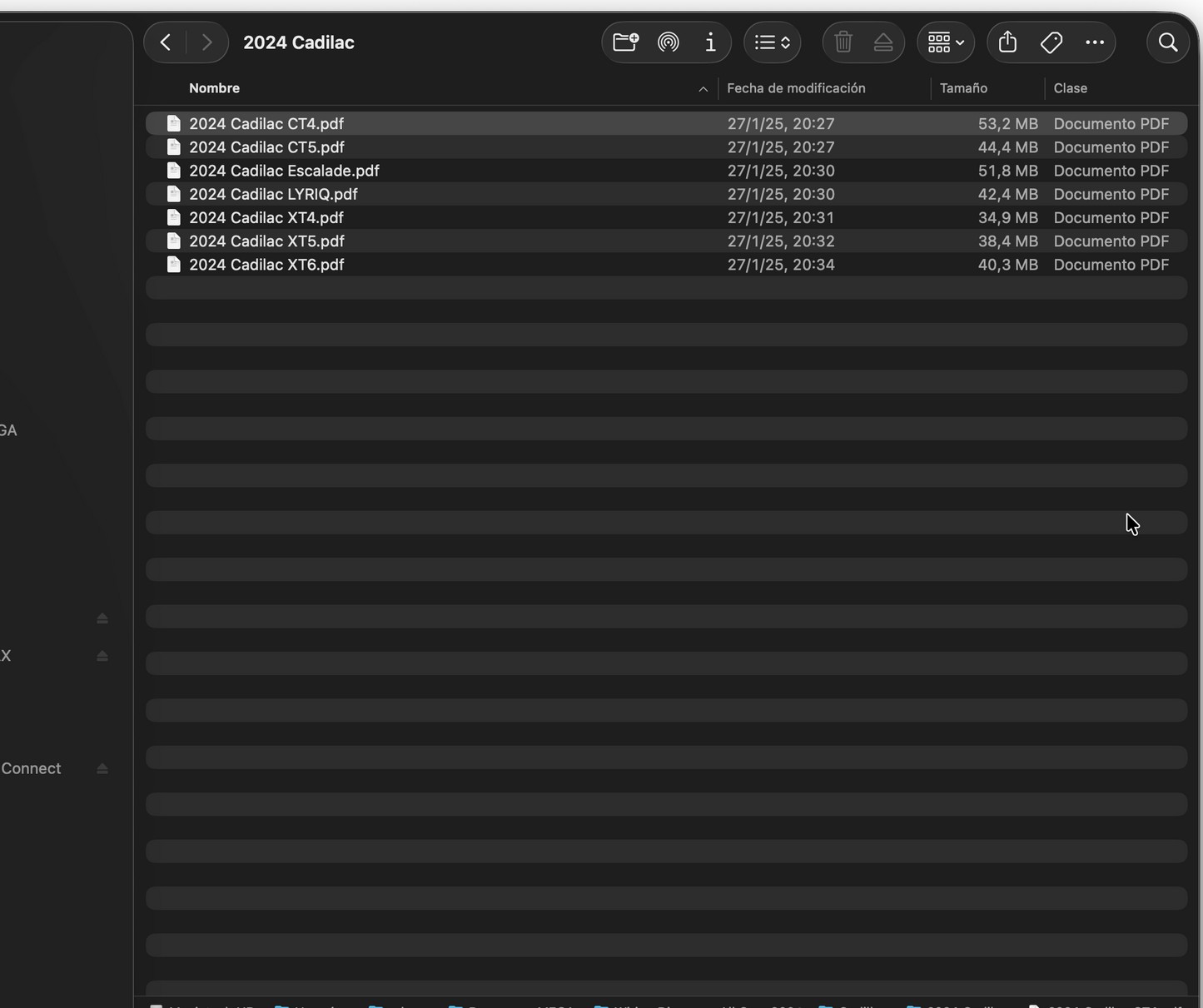The height and width of the screenshot is (1008, 1203).
Task: Sort files by Tamaño column
Action: tap(963, 88)
